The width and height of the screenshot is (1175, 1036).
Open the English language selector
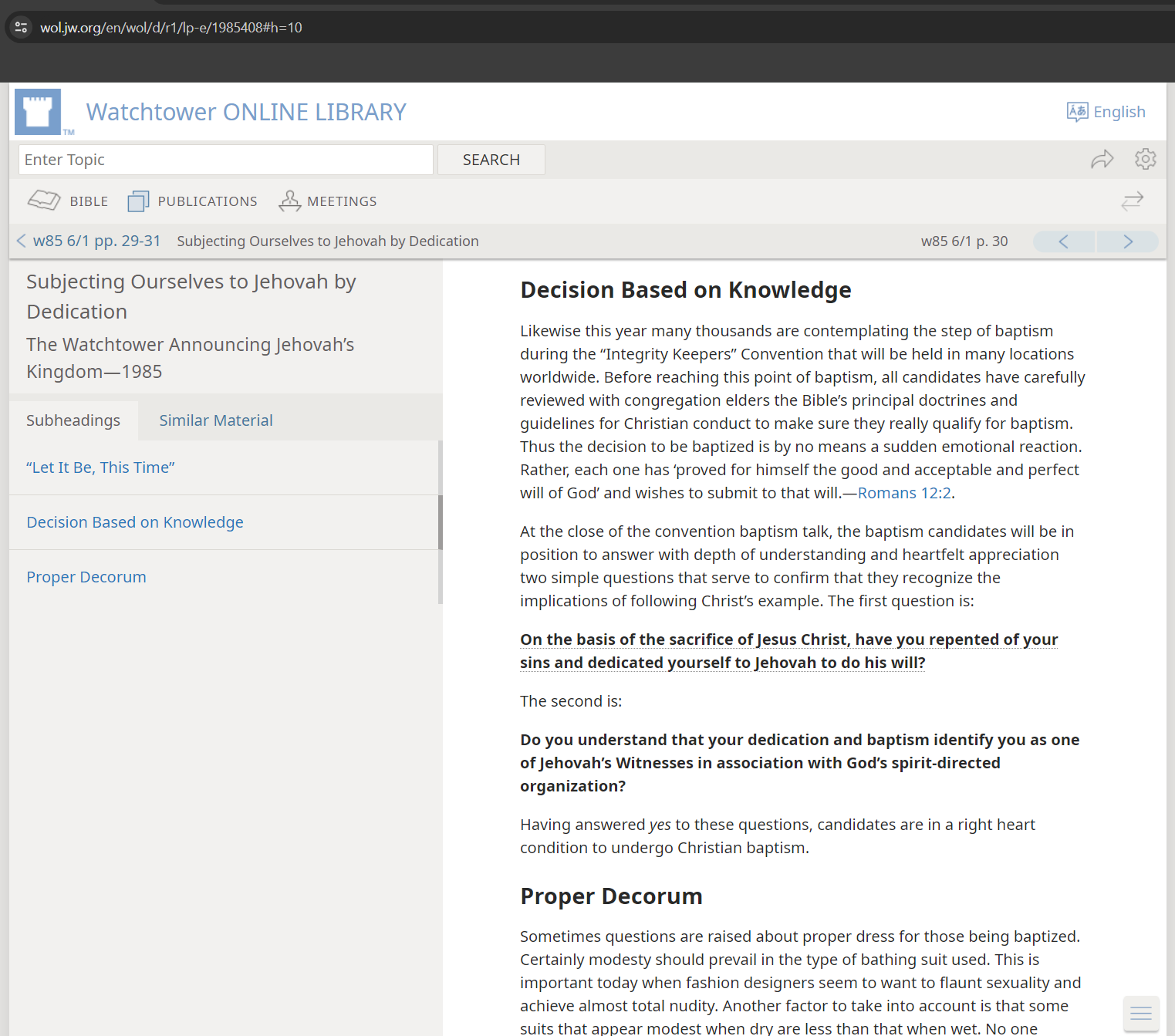(x=1106, y=112)
